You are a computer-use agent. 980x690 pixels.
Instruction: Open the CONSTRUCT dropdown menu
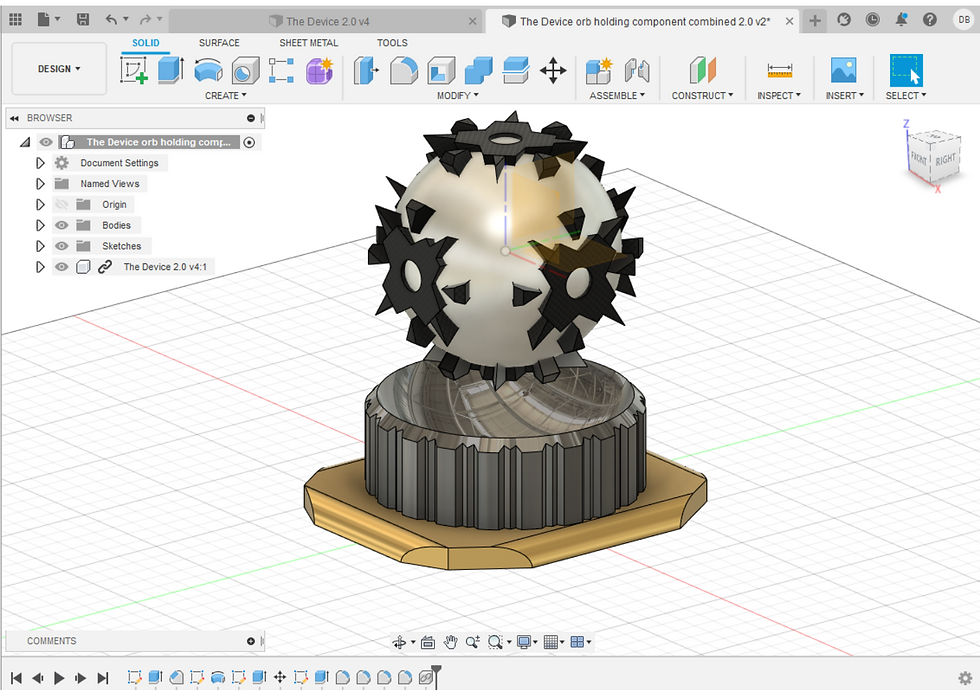pyautogui.click(x=702, y=96)
